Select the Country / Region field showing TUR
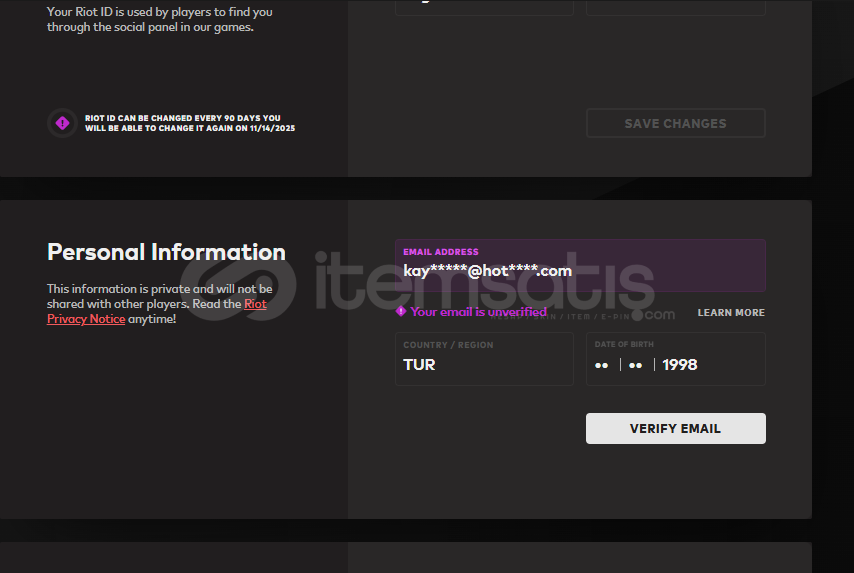Viewport: 854px width, 573px height. pyautogui.click(x=484, y=359)
